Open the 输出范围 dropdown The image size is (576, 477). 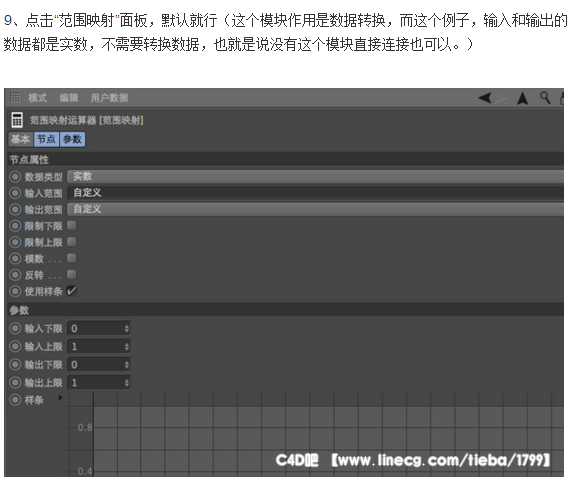coord(315,209)
